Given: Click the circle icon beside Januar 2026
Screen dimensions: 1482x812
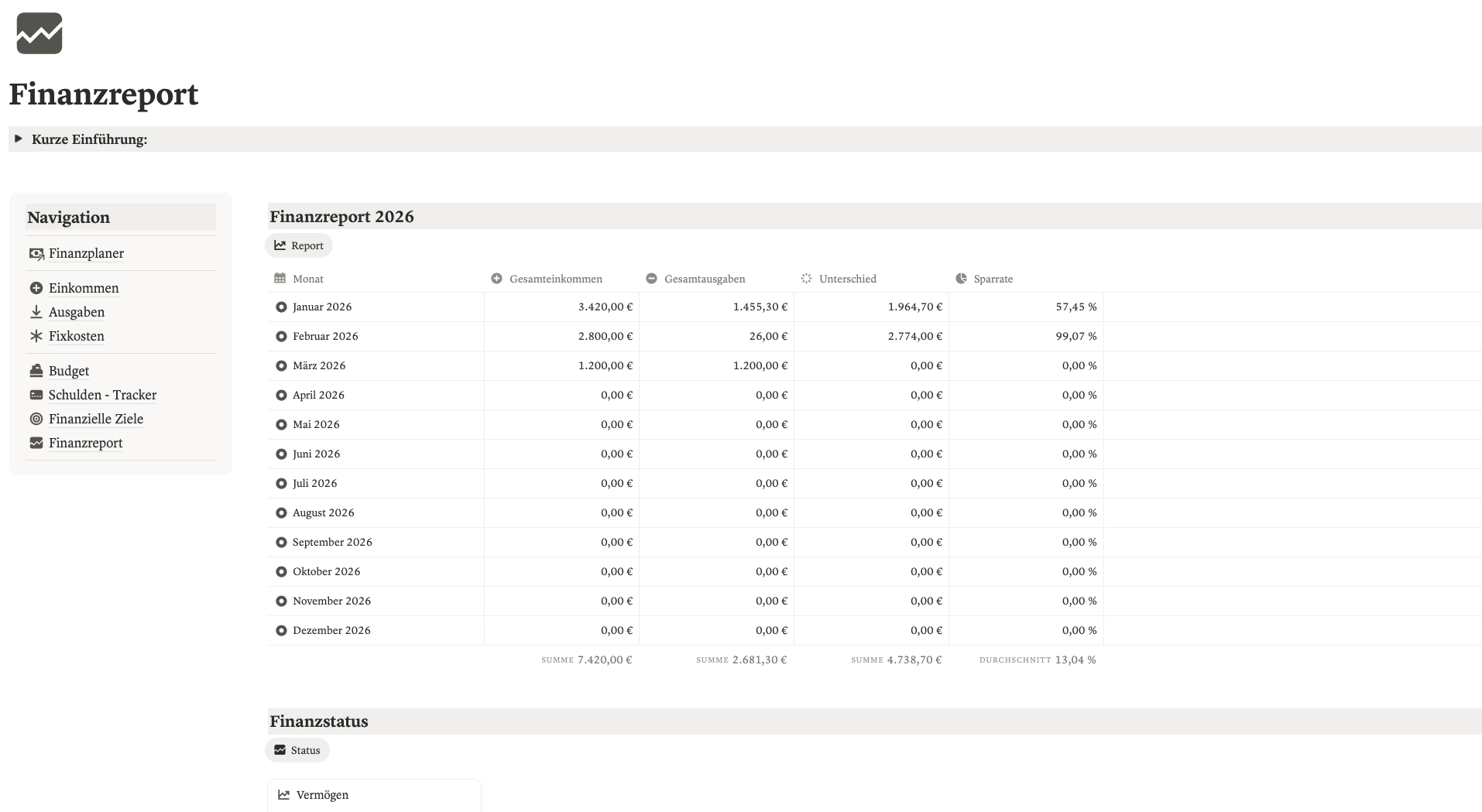Looking at the screenshot, I should pos(281,307).
